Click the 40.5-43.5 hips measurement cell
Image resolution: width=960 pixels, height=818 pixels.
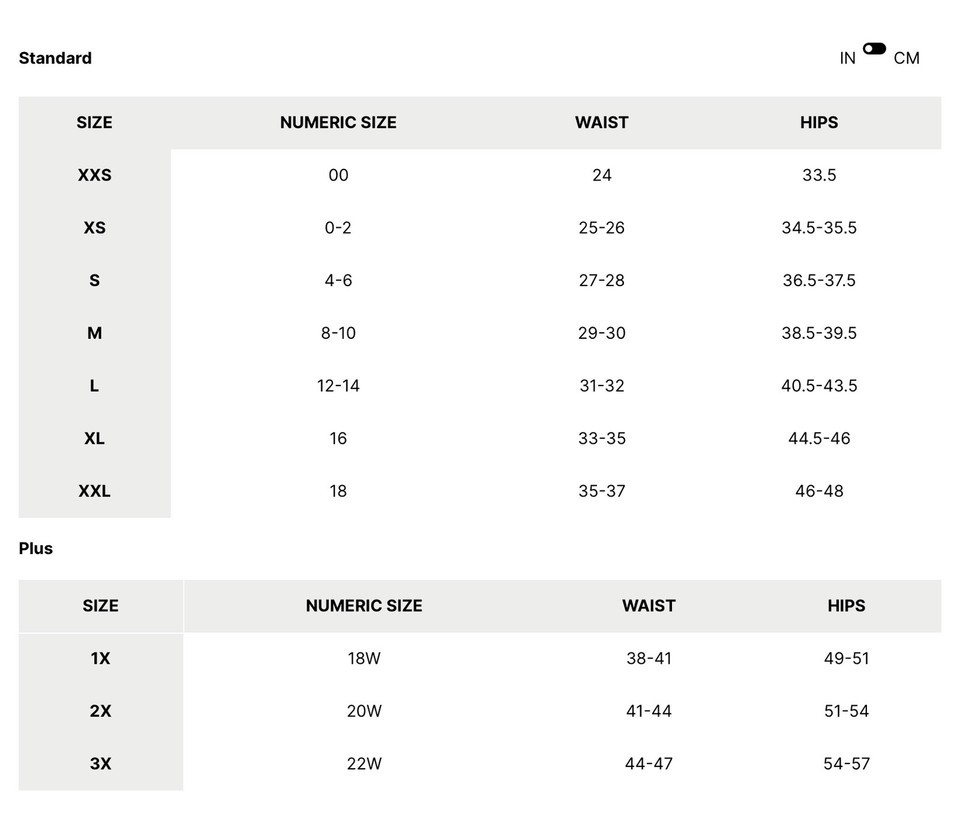(819, 386)
